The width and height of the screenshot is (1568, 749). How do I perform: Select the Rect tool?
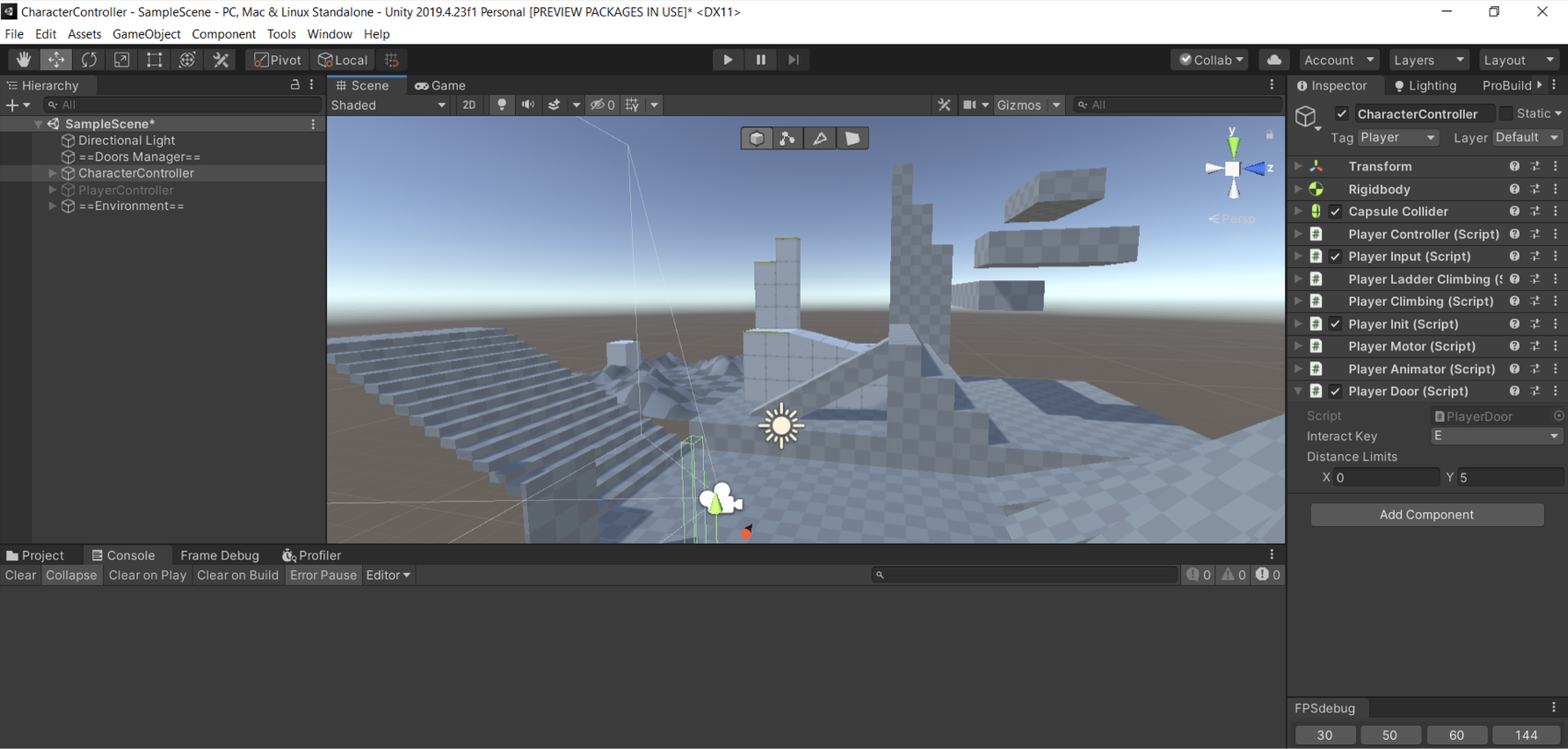coord(155,60)
